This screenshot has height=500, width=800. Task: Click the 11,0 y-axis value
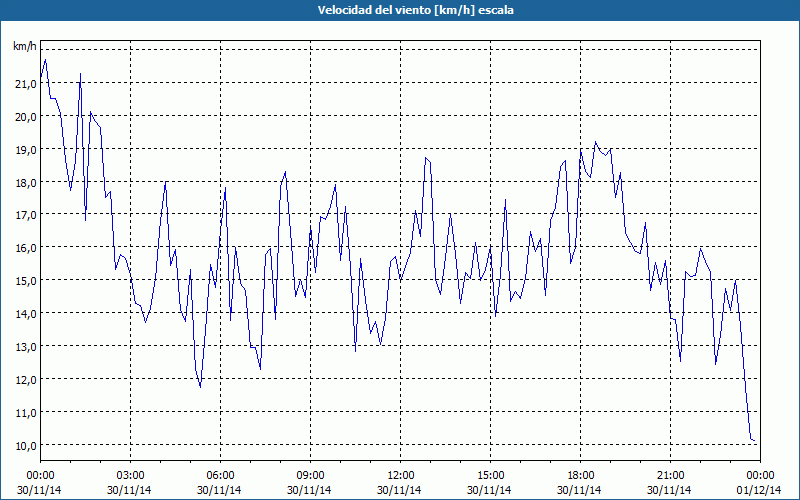26,413
